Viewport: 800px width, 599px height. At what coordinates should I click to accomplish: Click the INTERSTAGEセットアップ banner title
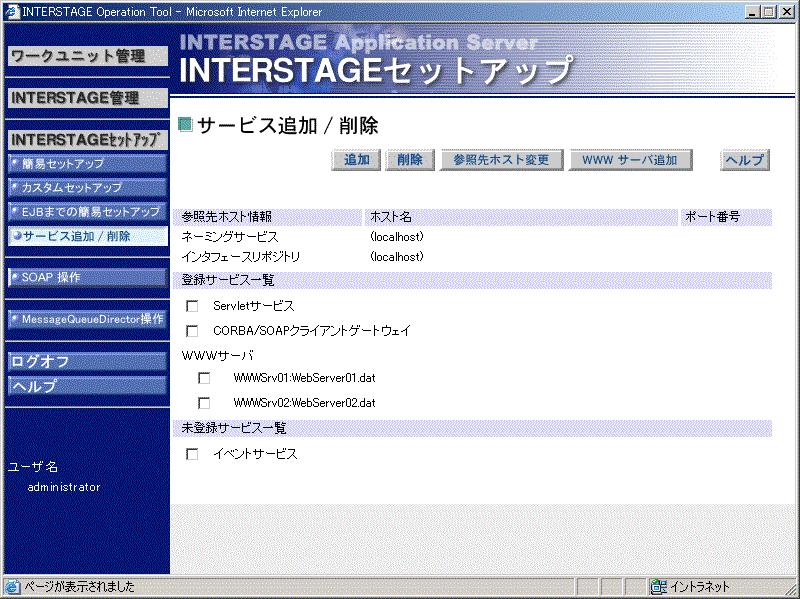coord(377,70)
